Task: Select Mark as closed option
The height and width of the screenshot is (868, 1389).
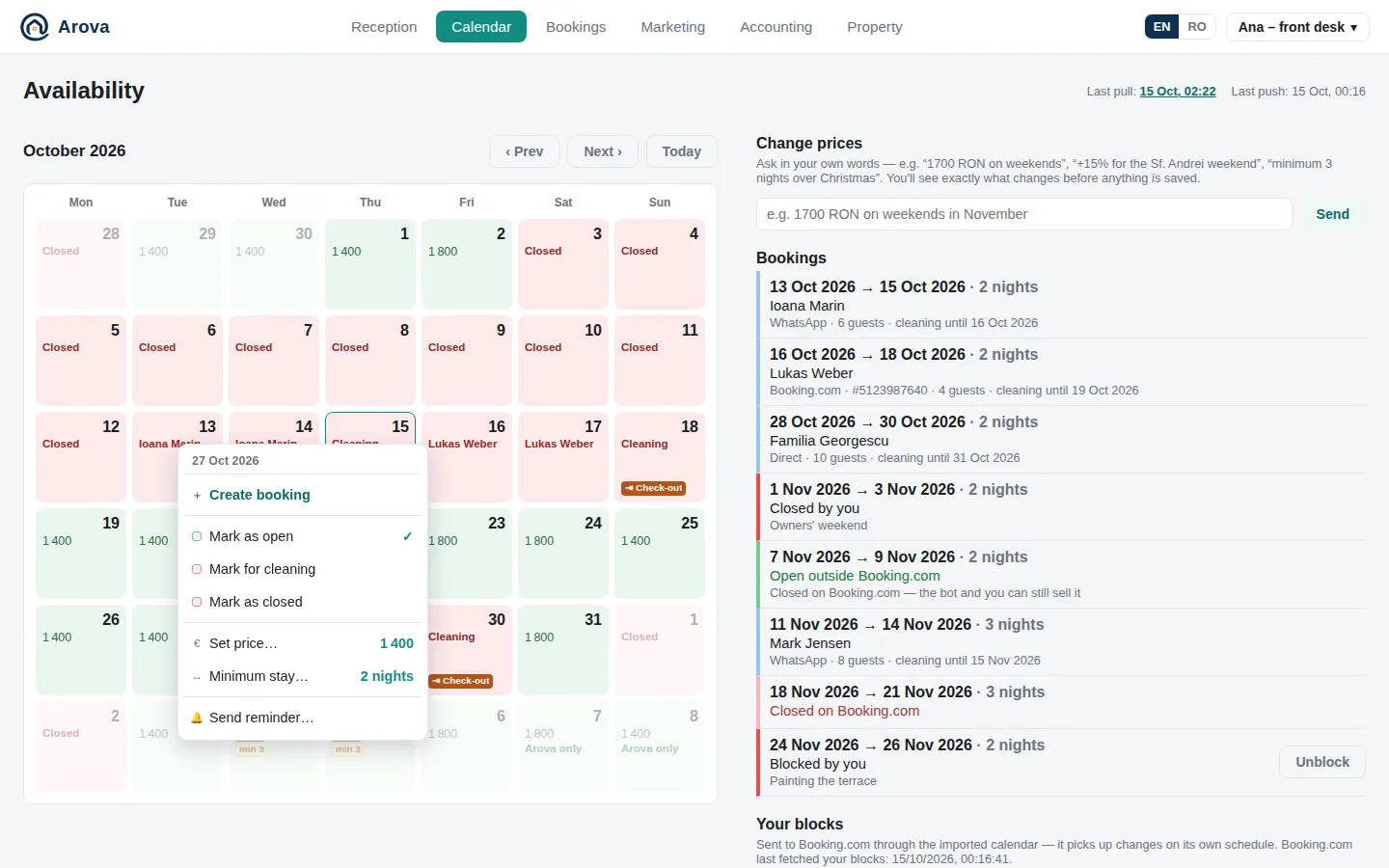Action: pyautogui.click(x=303, y=602)
